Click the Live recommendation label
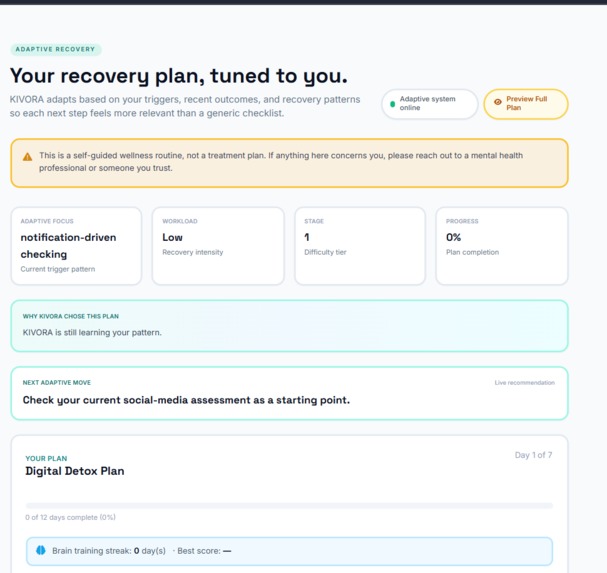 click(x=525, y=383)
